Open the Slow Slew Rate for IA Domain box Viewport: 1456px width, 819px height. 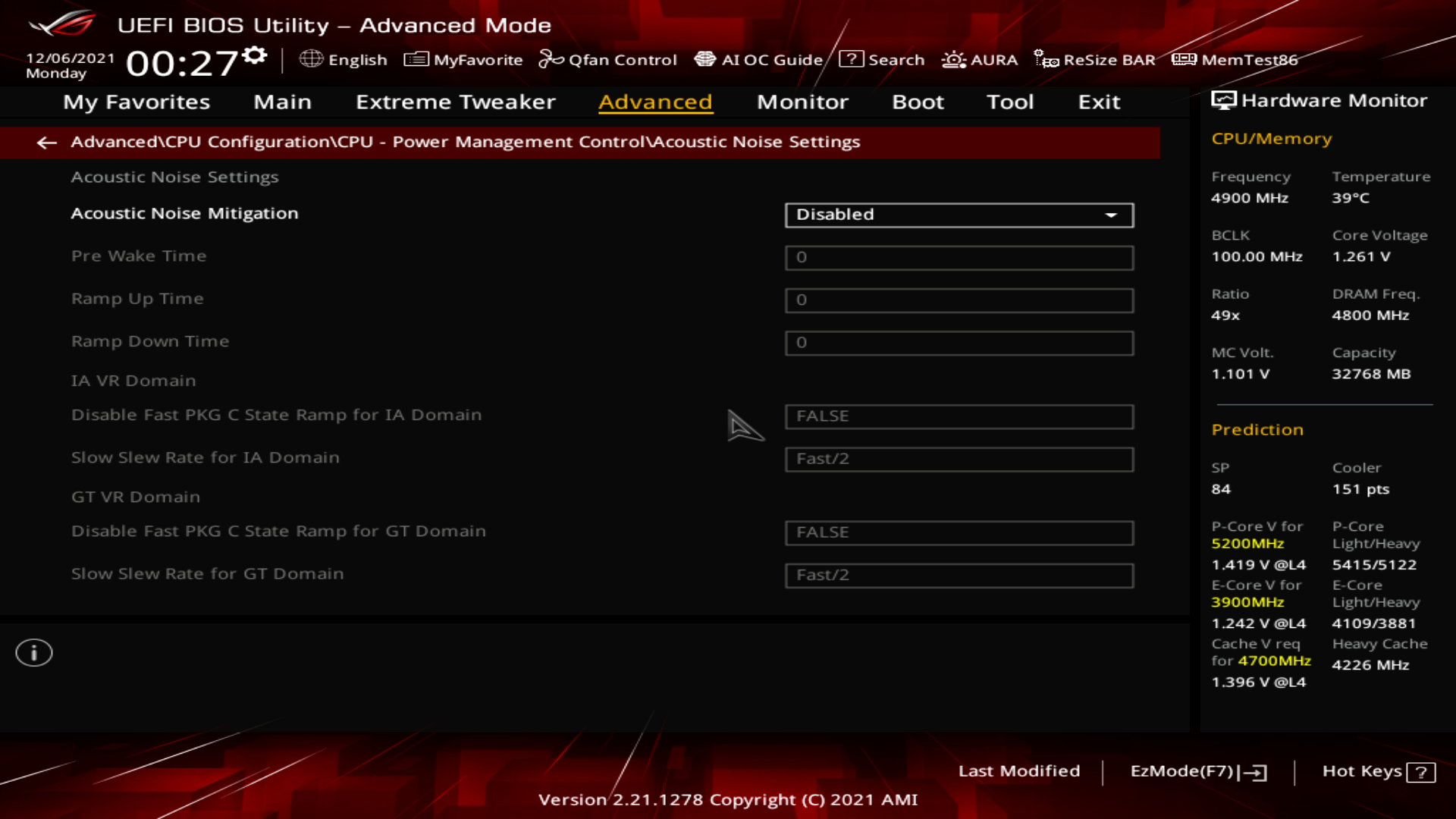click(x=959, y=459)
